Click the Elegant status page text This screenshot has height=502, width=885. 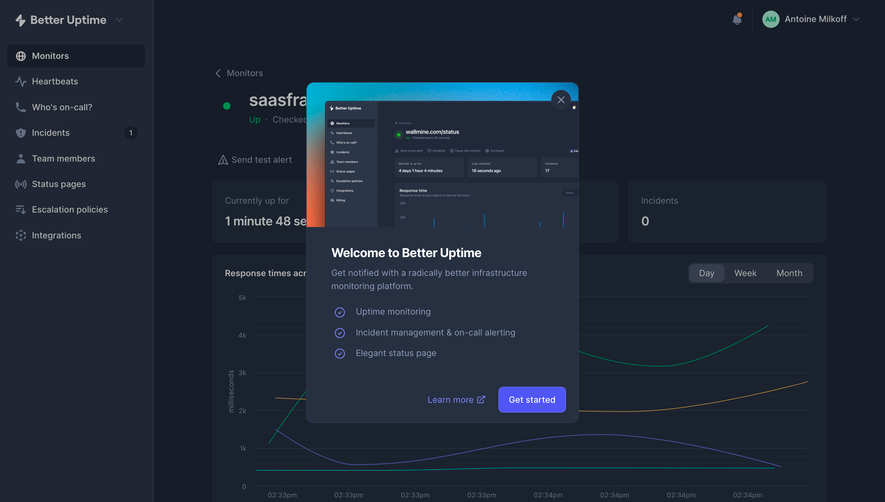coord(396,353)
